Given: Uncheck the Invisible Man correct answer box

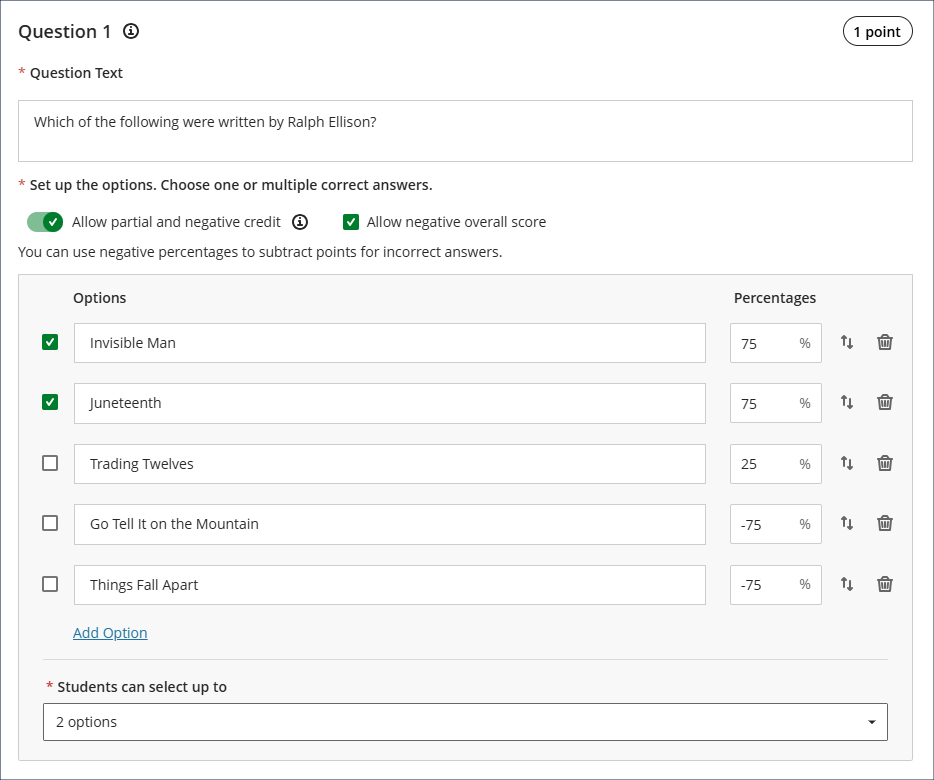Looking at the screenshot, I should [50, 342].
